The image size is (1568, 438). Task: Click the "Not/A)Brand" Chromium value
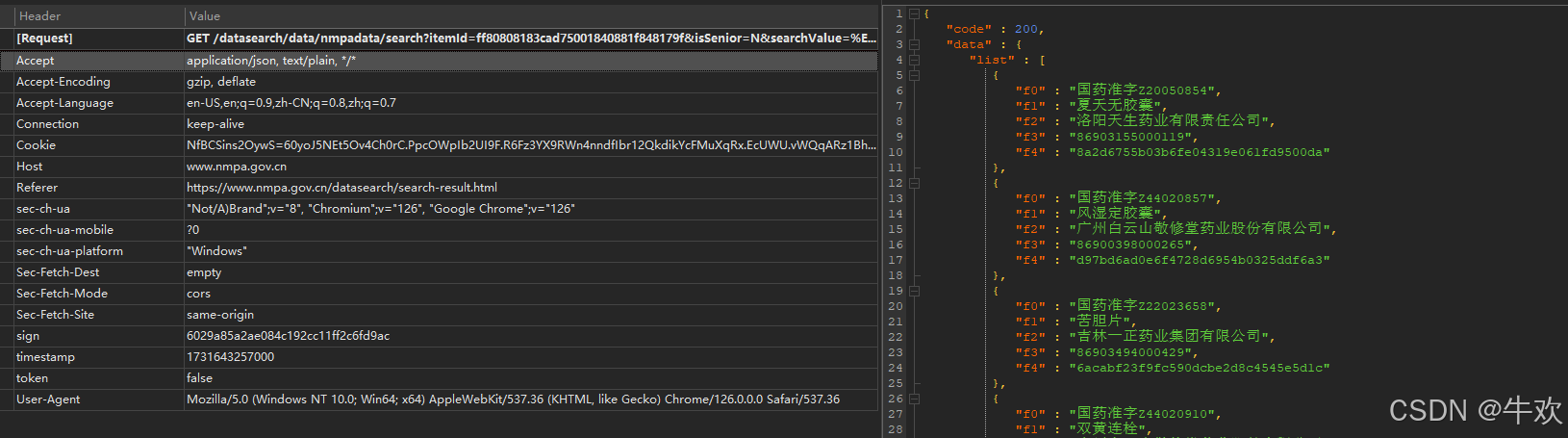pos(381,209)
